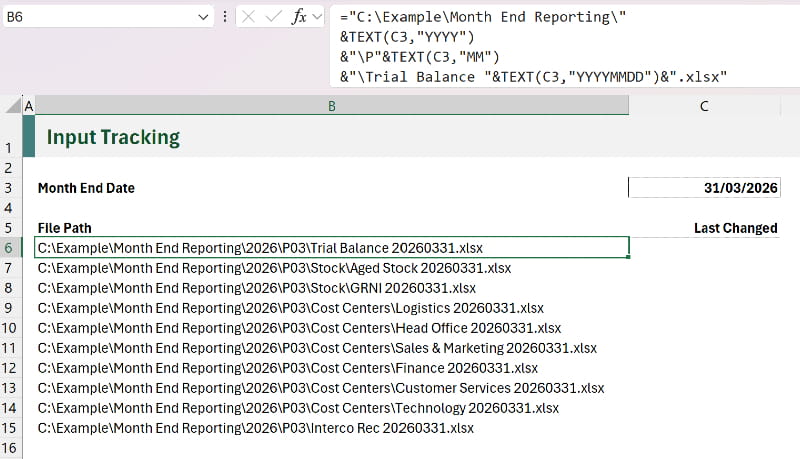The height and width of the screenshot is (459, 800).
Task: Click the Input Tracking title cell
Action: point(332,136)
